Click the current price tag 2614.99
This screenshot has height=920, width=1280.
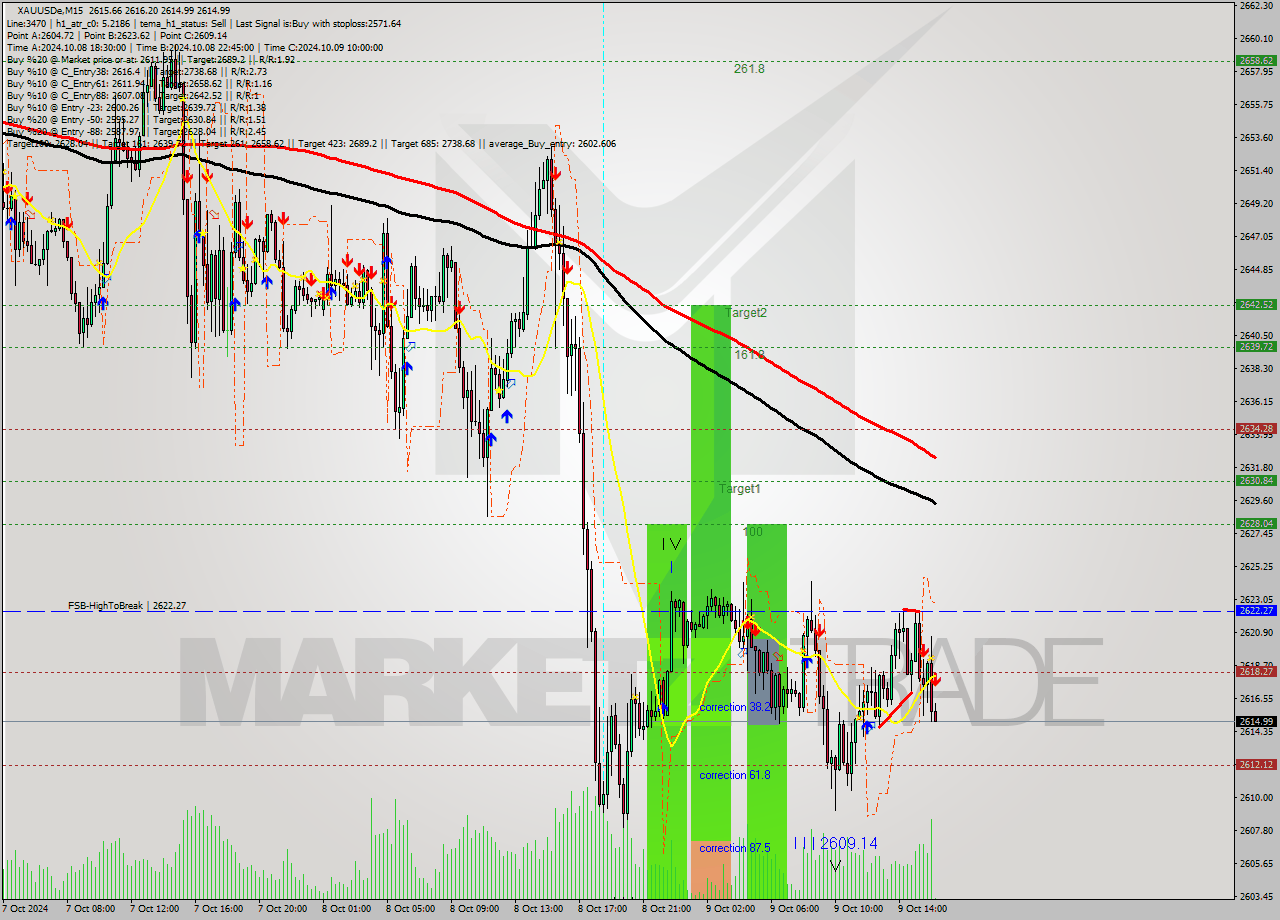click(1256, 722)
